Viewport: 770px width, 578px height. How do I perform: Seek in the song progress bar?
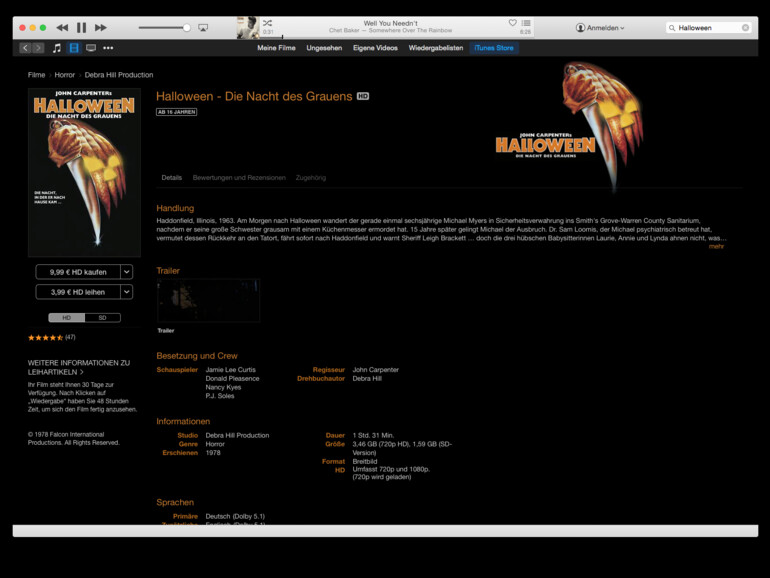click(x=396, y=37)
